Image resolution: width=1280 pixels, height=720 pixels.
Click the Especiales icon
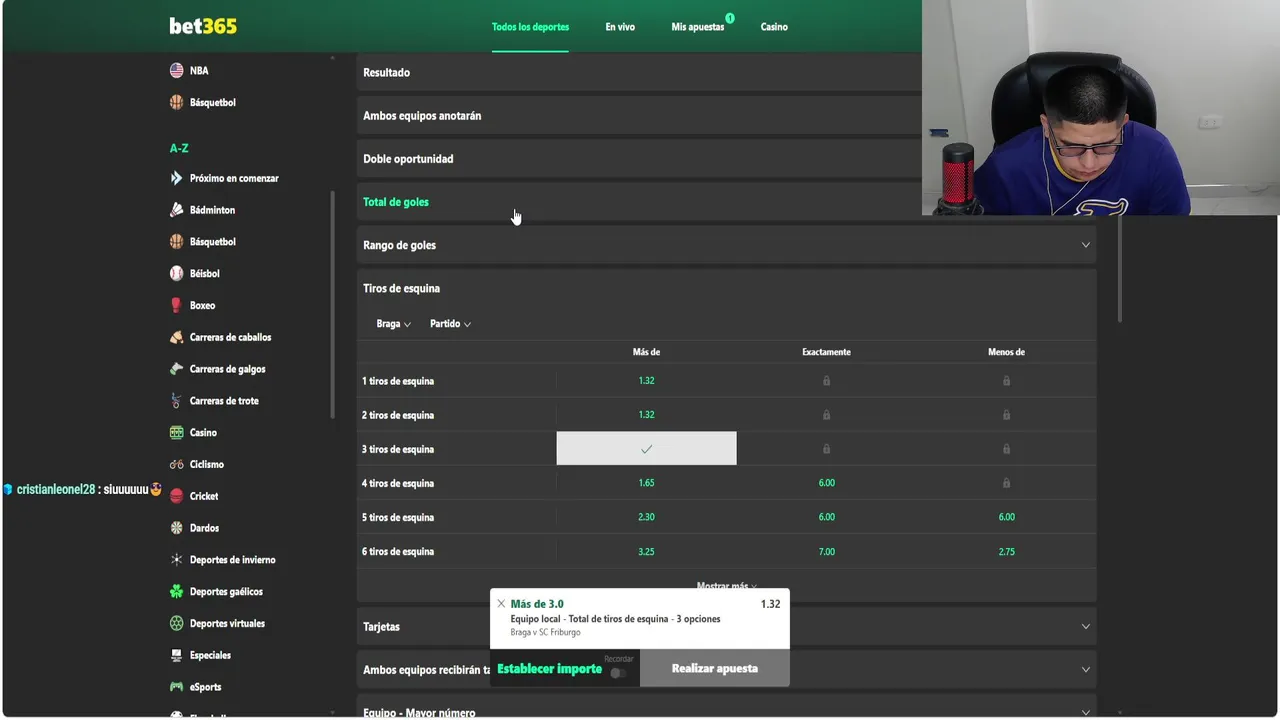pyautogui.click(x=176, y=655)
